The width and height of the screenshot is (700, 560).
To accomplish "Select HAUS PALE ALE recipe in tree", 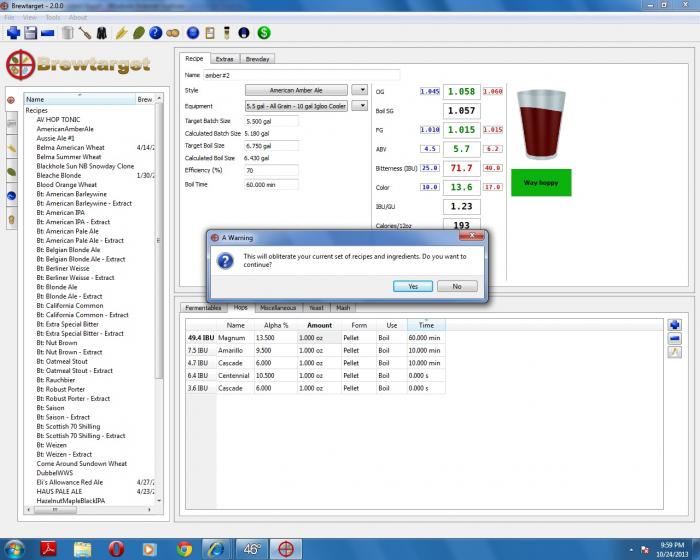I will (x=59, y=491).
